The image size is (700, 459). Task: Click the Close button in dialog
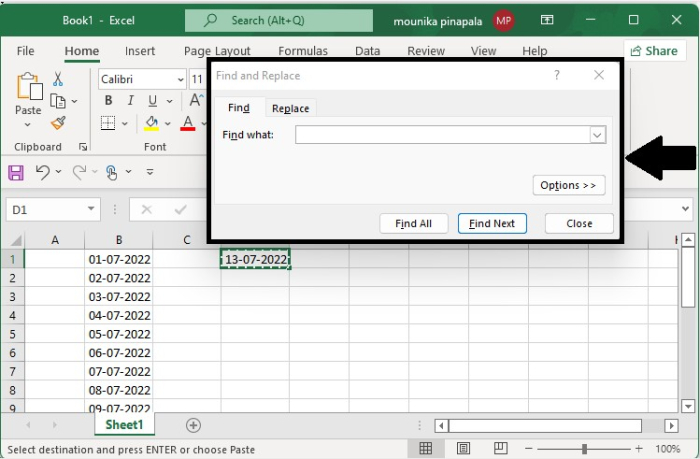click(x=579, y=223)
